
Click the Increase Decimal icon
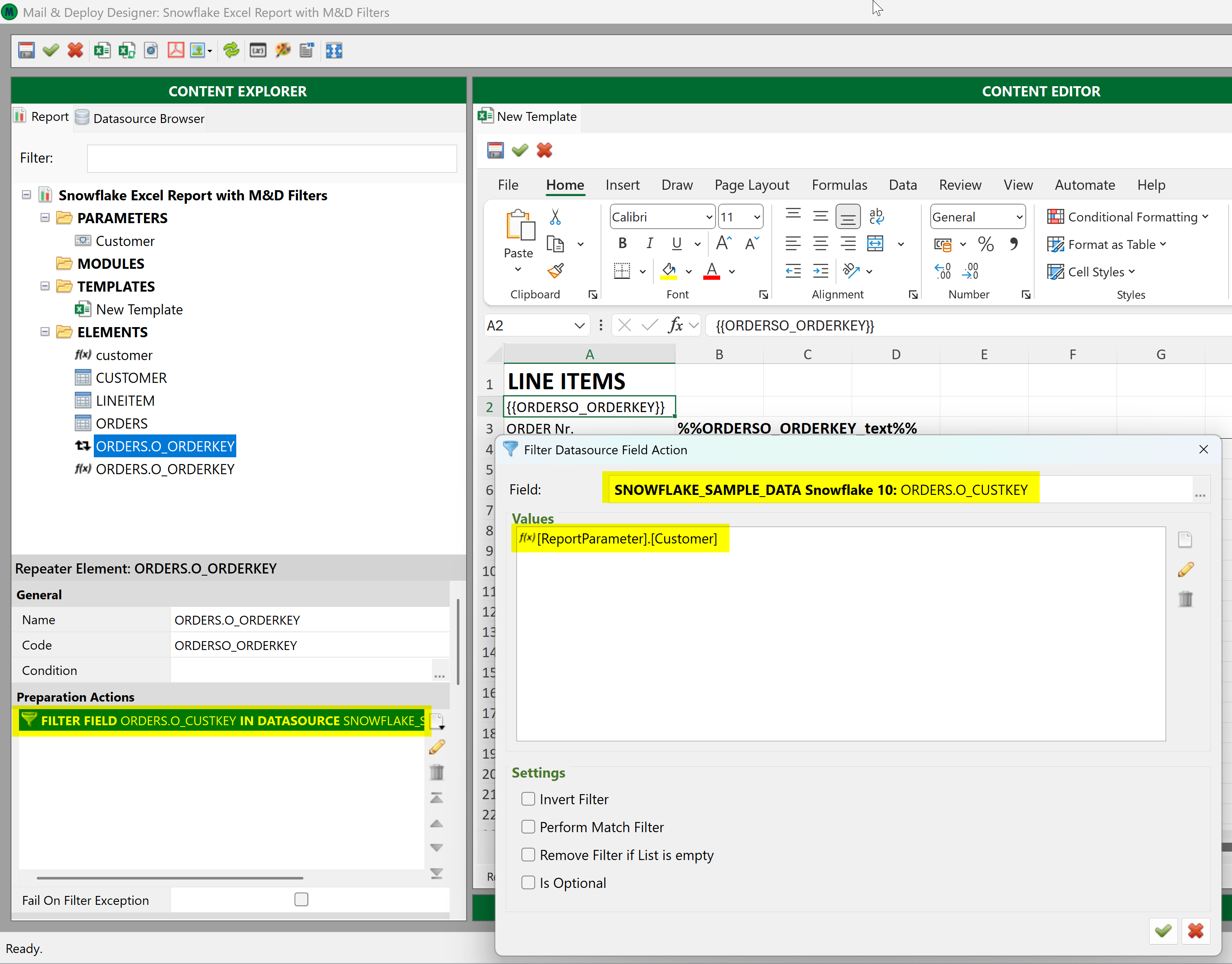[942, 271]
